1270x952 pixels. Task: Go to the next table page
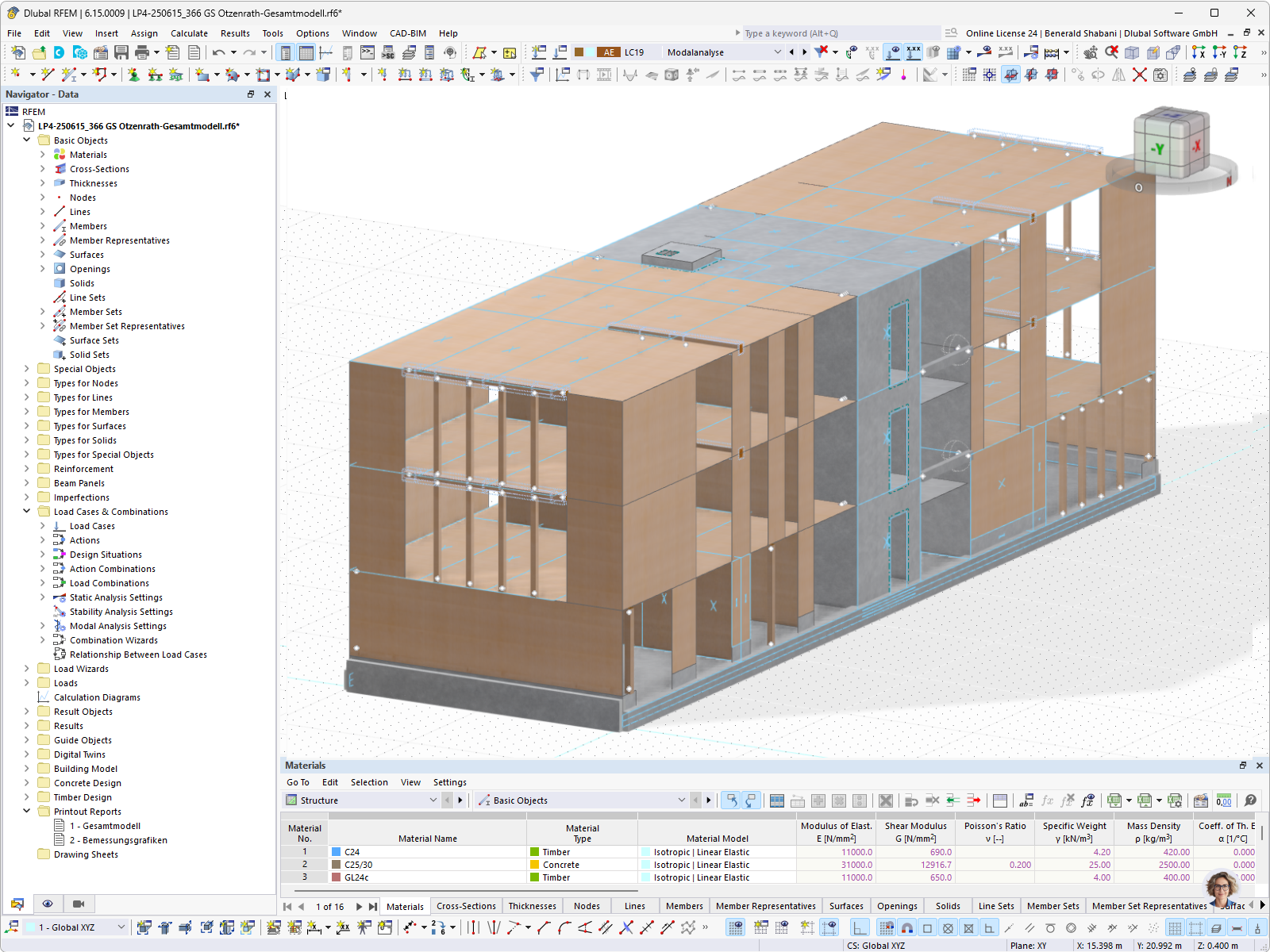(x=359, y=906)
